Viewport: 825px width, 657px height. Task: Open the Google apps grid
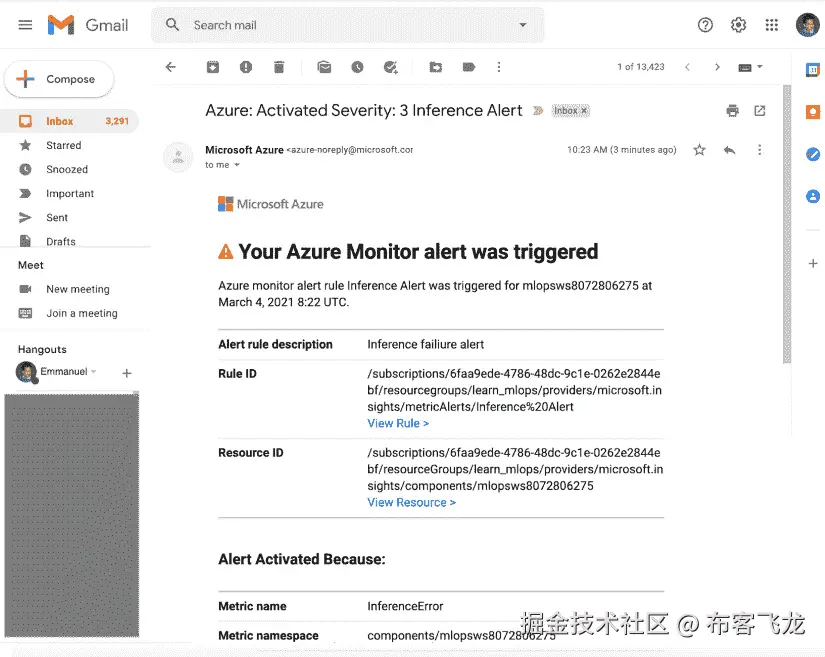(x=771, y=25)
